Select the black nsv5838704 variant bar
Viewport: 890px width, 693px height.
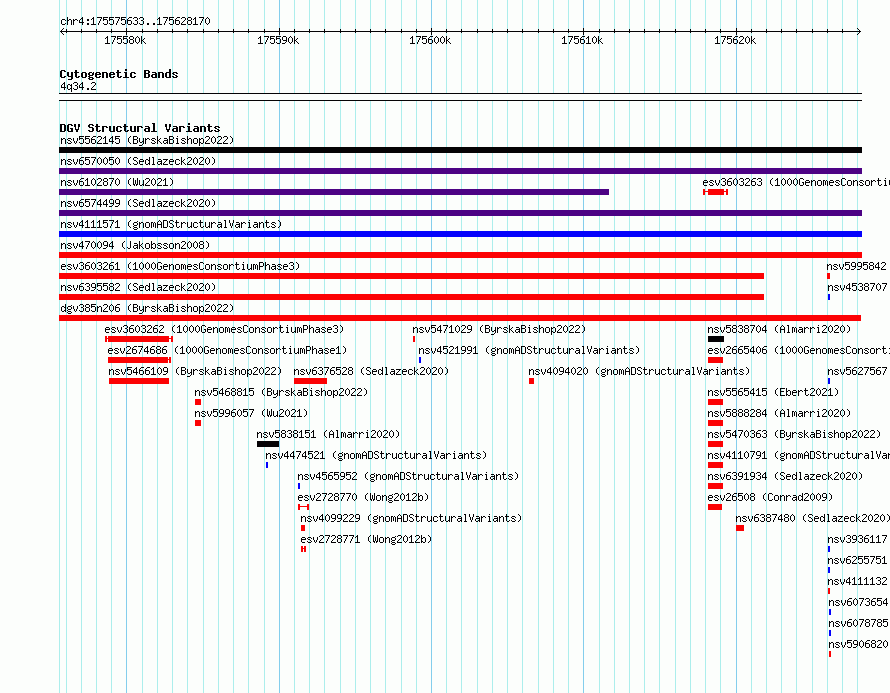(x=716, y=339)
